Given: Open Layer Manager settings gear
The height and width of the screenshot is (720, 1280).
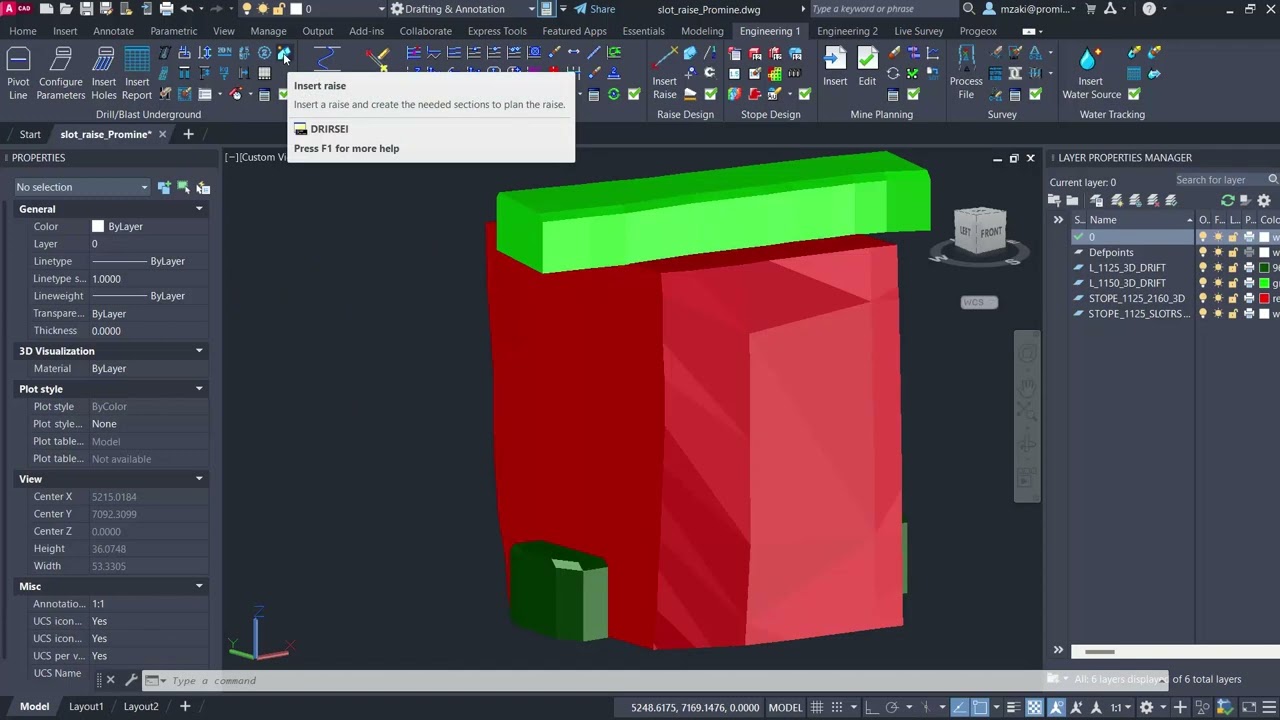Looking at the screenshot, I should (x=1263, y=200).
